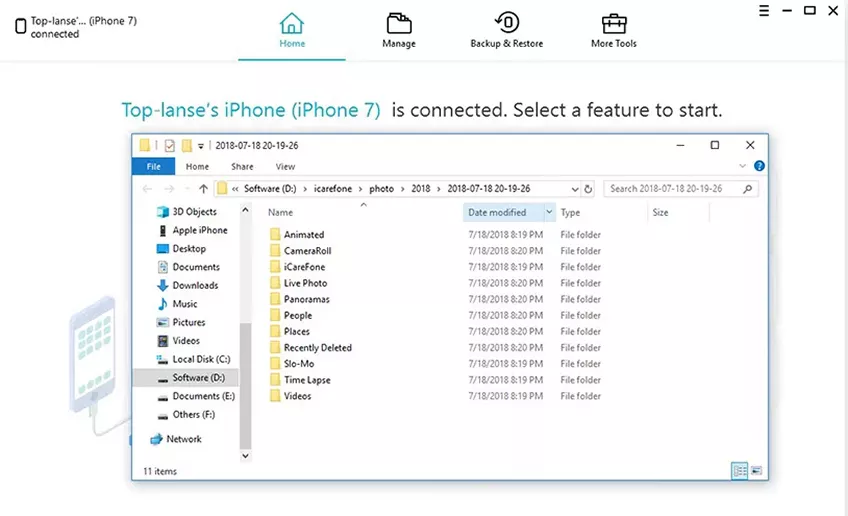Open More Tools toolbox icon
Image resolution: width=848 pixels, height=516 pixels.
614,23
